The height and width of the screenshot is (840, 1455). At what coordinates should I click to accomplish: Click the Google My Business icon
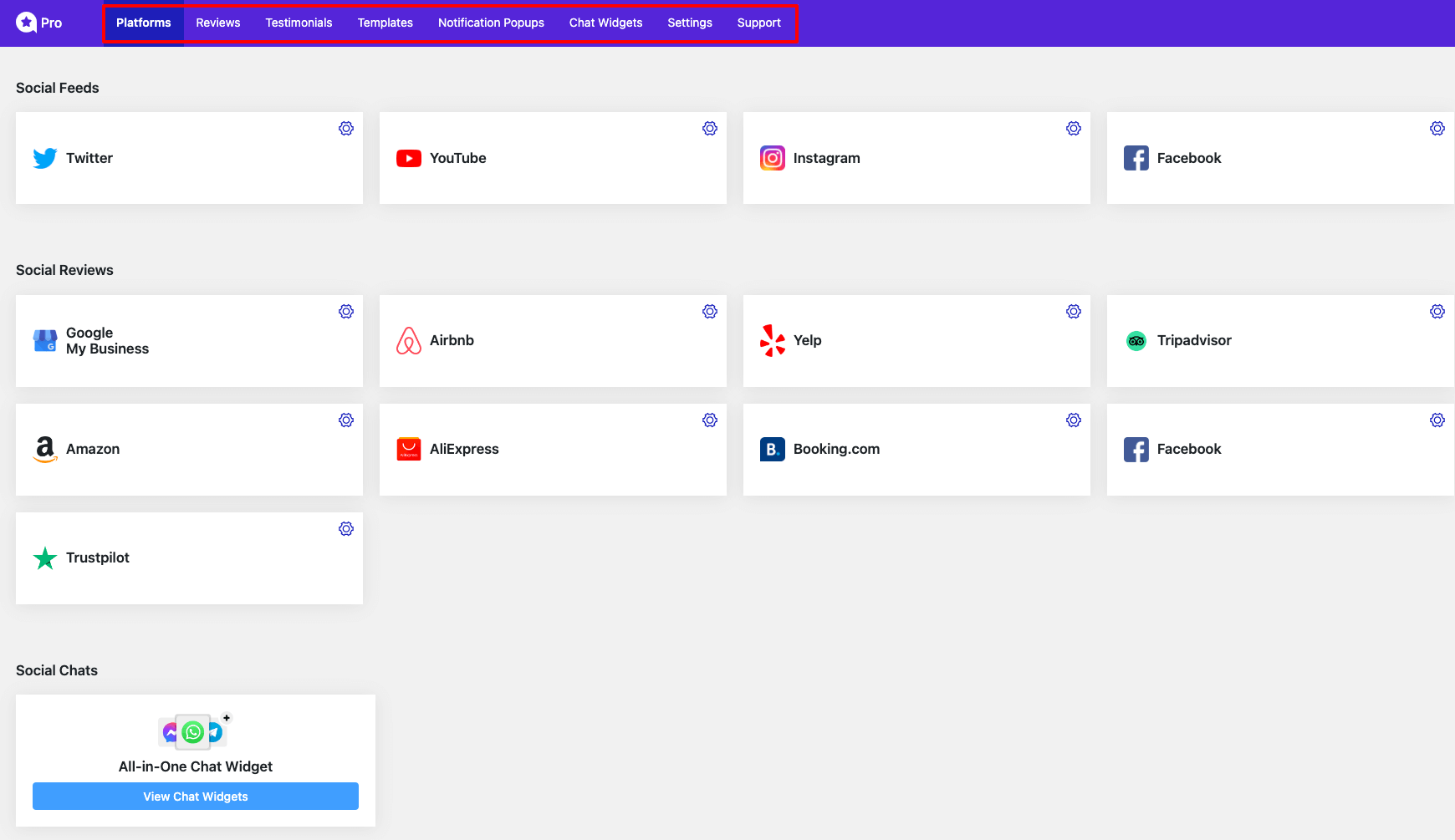[44, 340]
